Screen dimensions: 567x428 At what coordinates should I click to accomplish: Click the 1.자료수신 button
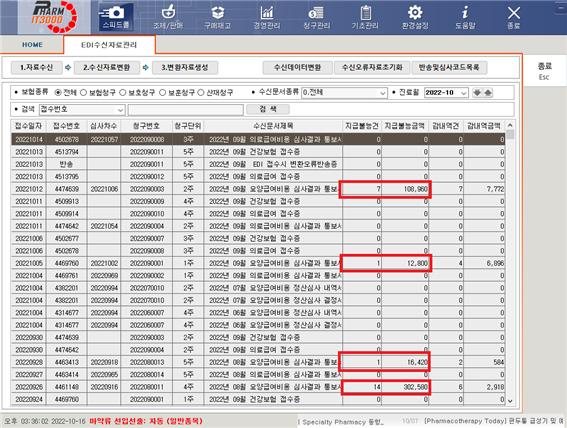[x=36, y=68]
